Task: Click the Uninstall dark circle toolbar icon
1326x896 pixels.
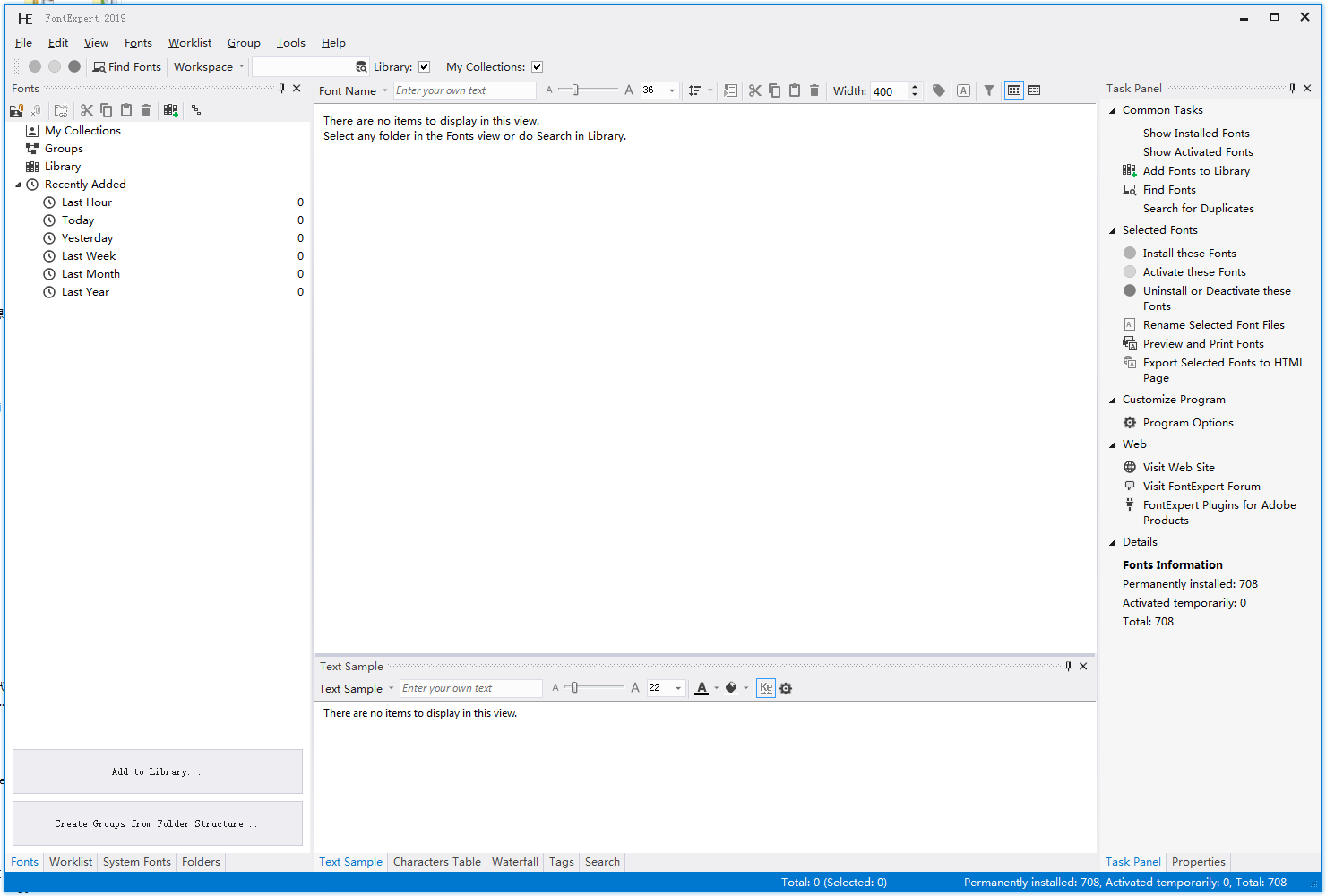Action: pos(74,66)
